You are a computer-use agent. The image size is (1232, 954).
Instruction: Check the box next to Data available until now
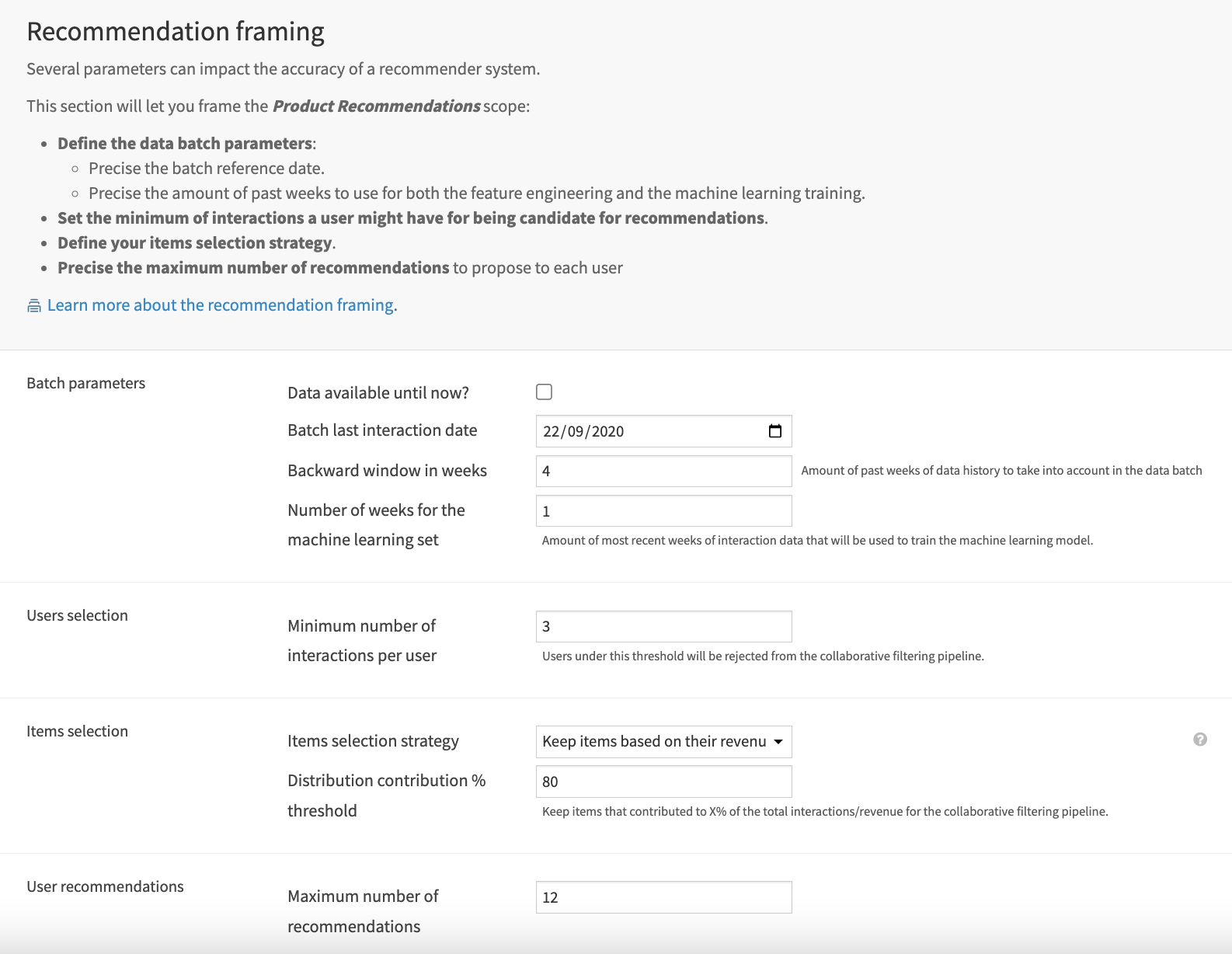point(544,392)
